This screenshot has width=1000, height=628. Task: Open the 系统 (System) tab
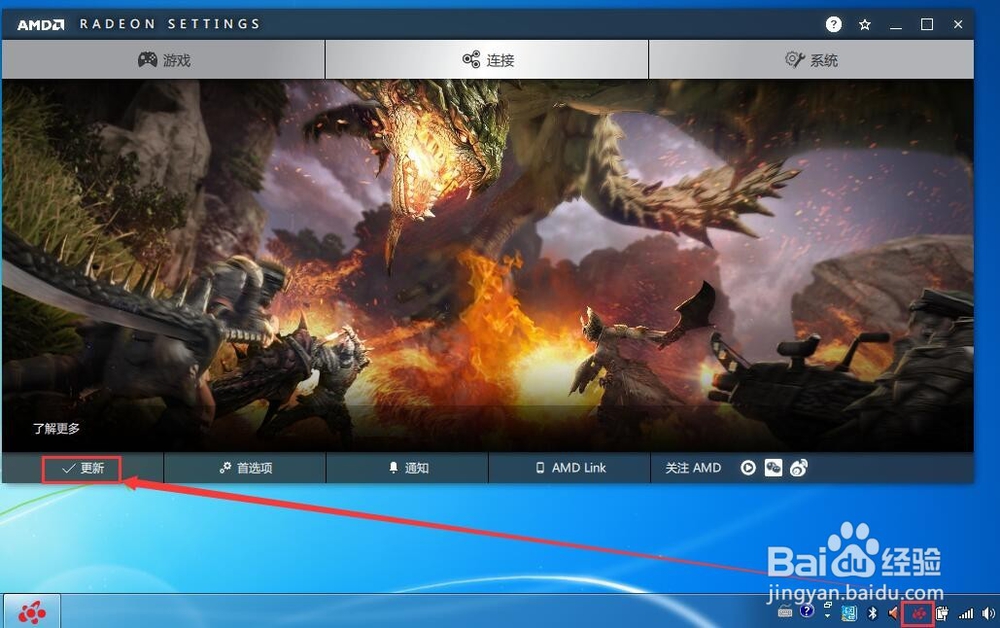click(811, 60)
